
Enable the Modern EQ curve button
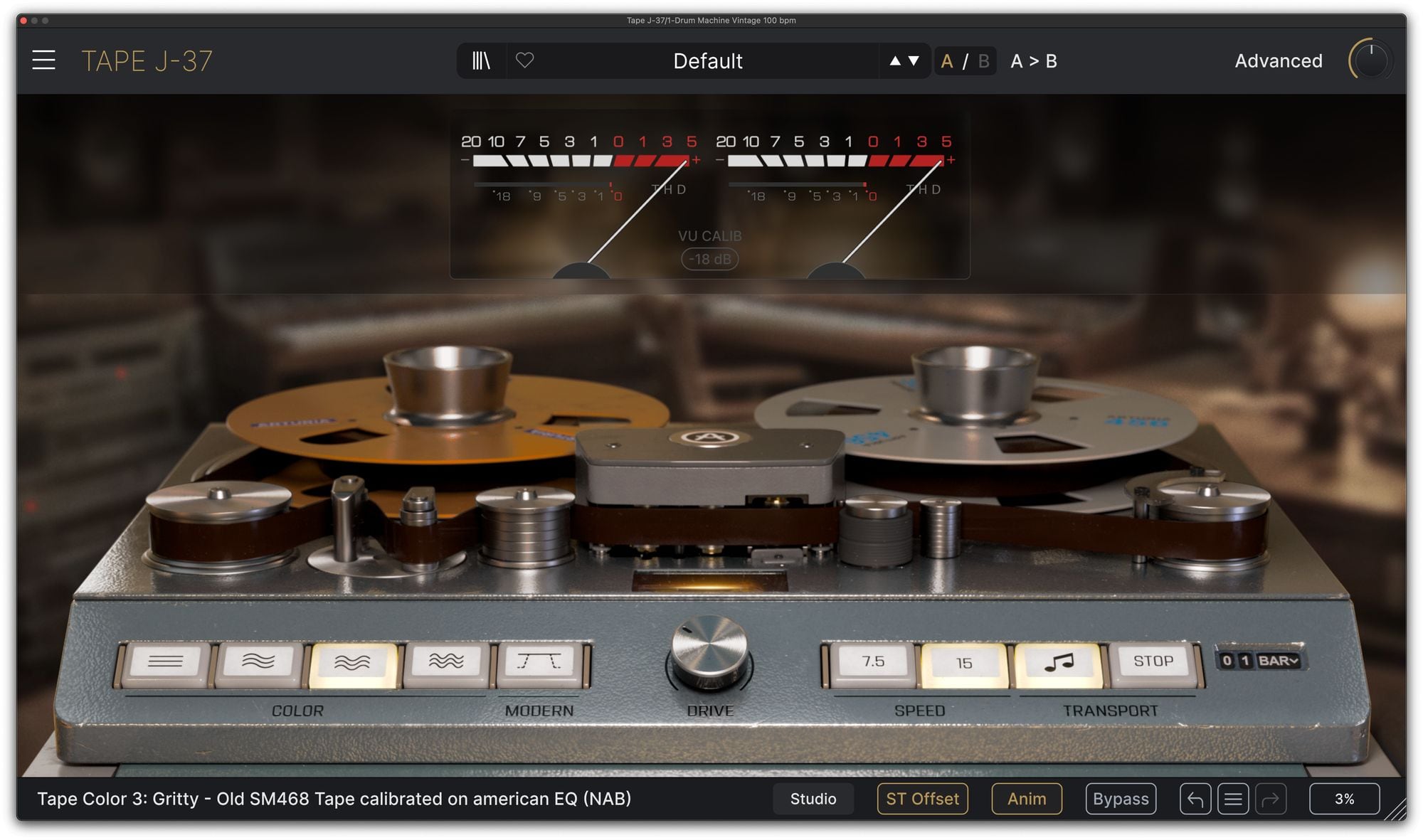click(539, 661)
